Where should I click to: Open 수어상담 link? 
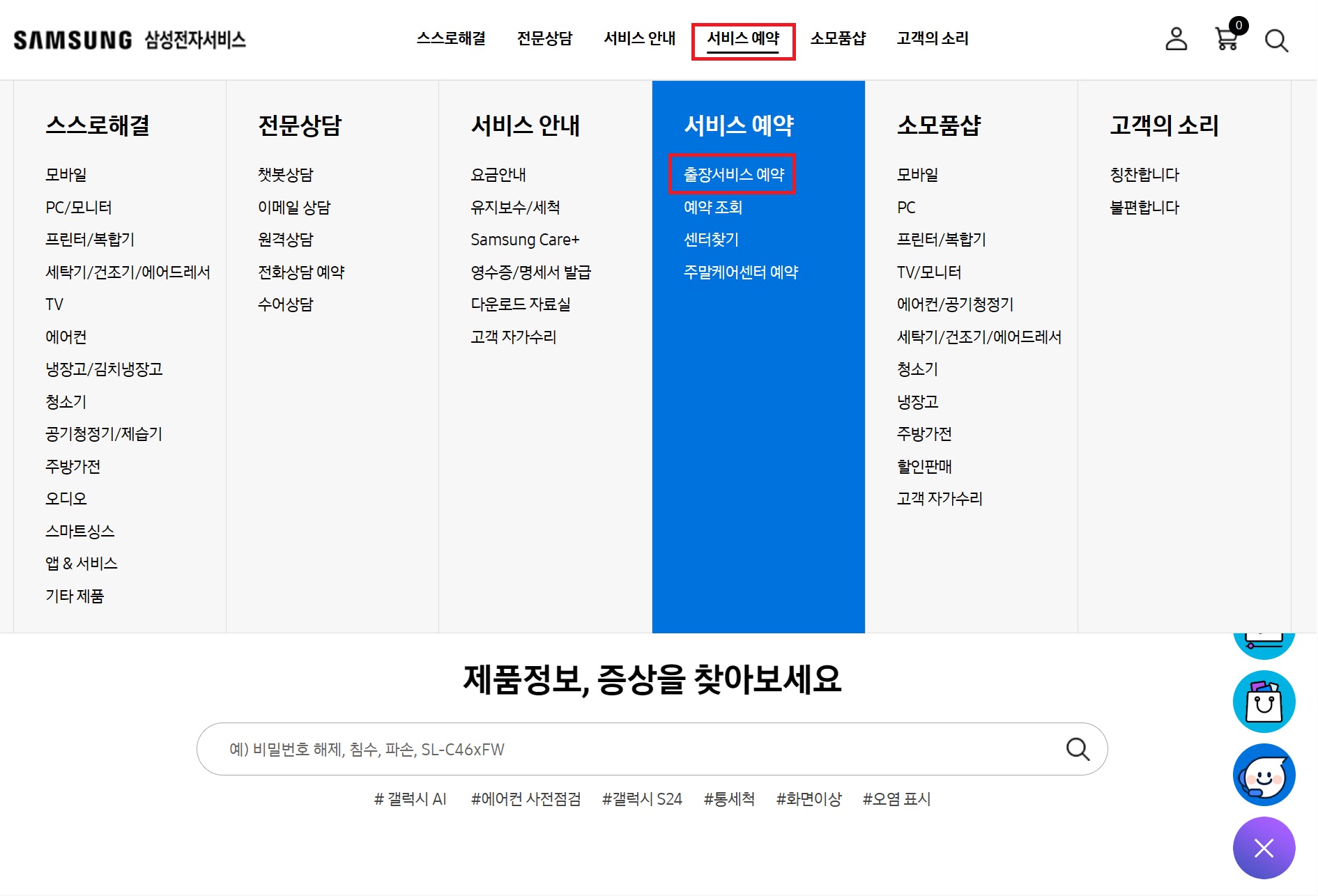tap(286, 304)
